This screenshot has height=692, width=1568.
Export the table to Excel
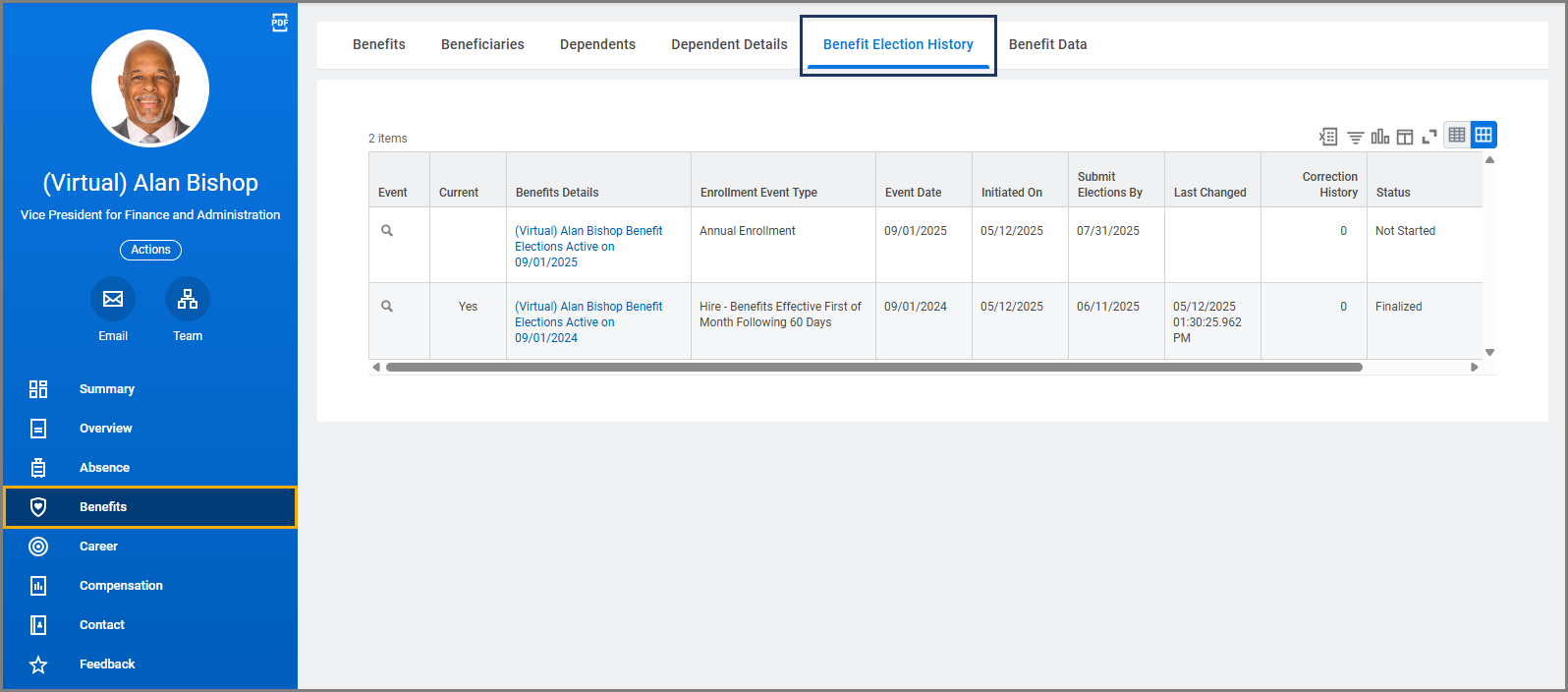point(1328,137)
